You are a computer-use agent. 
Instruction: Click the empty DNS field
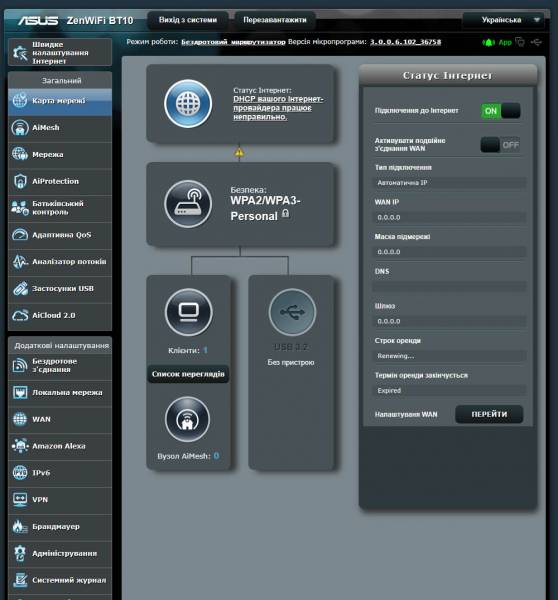coord(449,287)
